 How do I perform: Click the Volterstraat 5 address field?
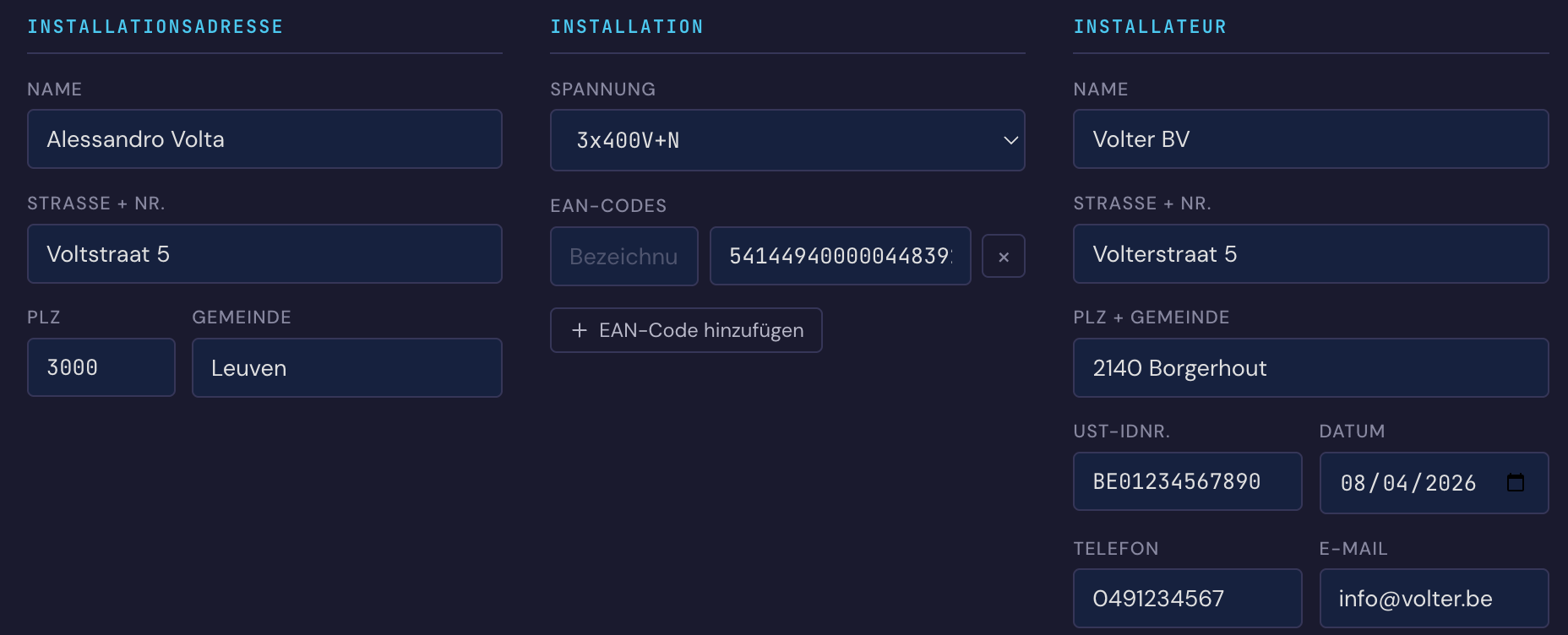[1311, 254]
